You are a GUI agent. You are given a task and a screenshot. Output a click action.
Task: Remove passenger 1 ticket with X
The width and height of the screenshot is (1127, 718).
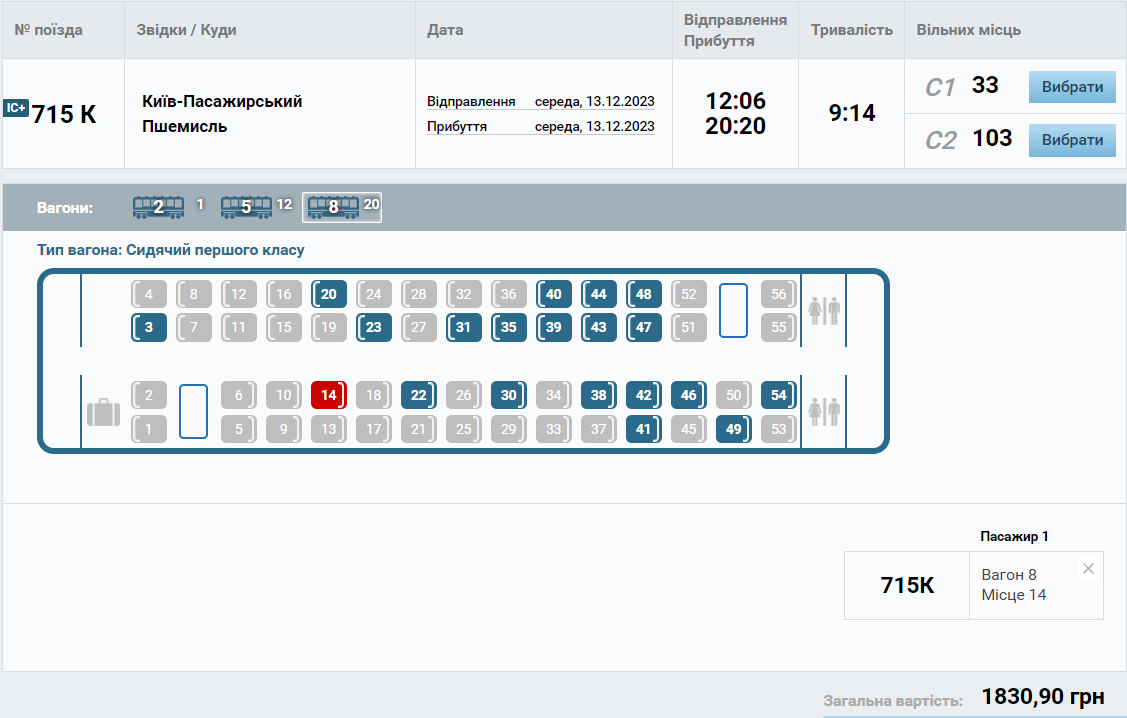[x=1088, y=568]
